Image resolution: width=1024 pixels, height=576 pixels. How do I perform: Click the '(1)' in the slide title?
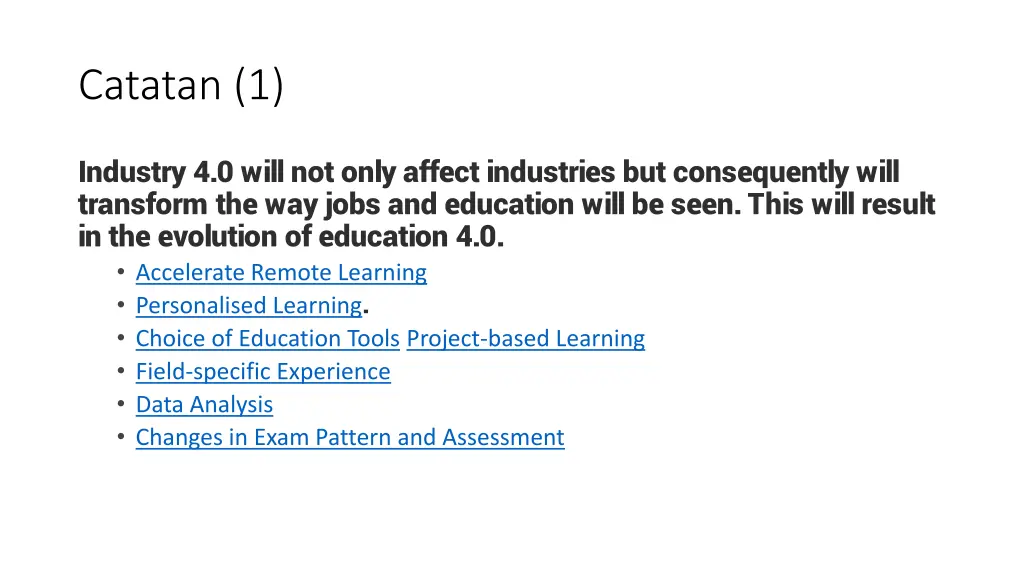click(x=259, y=86)
